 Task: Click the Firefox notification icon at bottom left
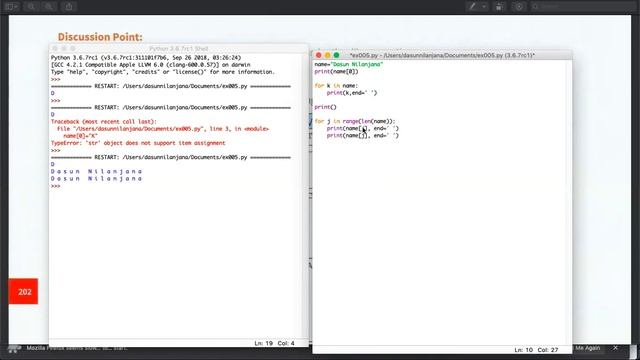[15, 348]
